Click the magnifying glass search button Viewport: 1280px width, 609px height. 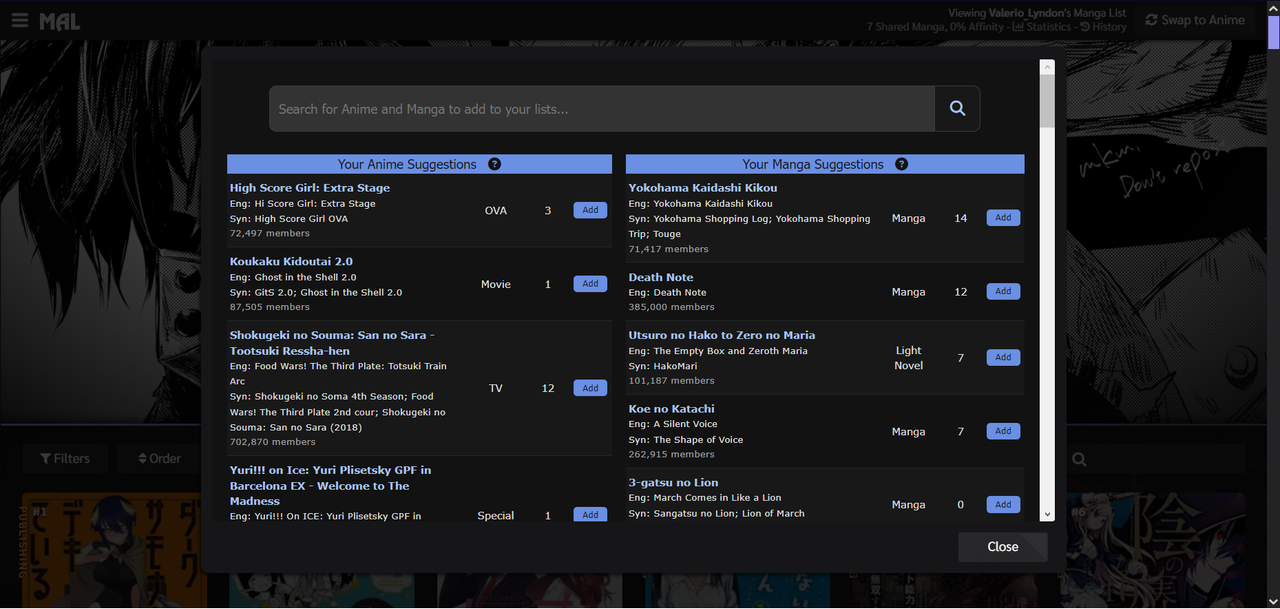pyautogui.click(x=957, y=109)
